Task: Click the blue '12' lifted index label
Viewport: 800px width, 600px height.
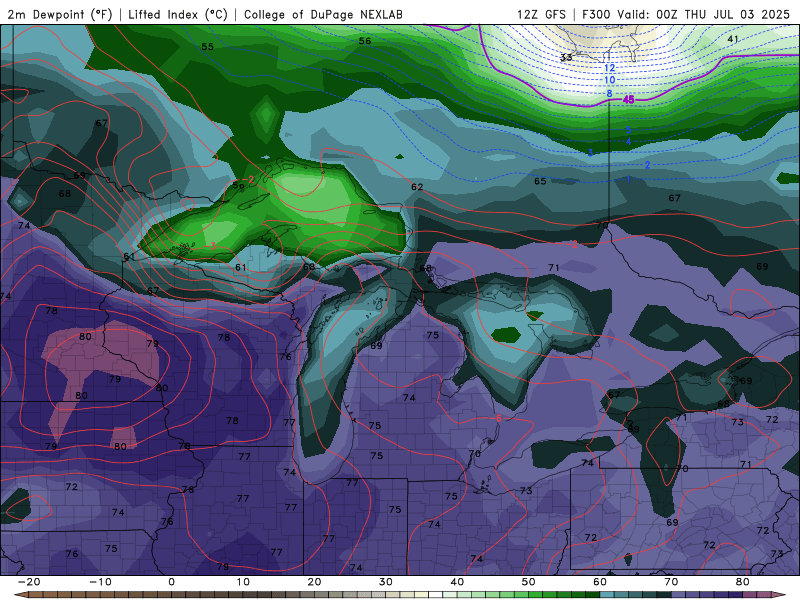Action: (610, 68)
